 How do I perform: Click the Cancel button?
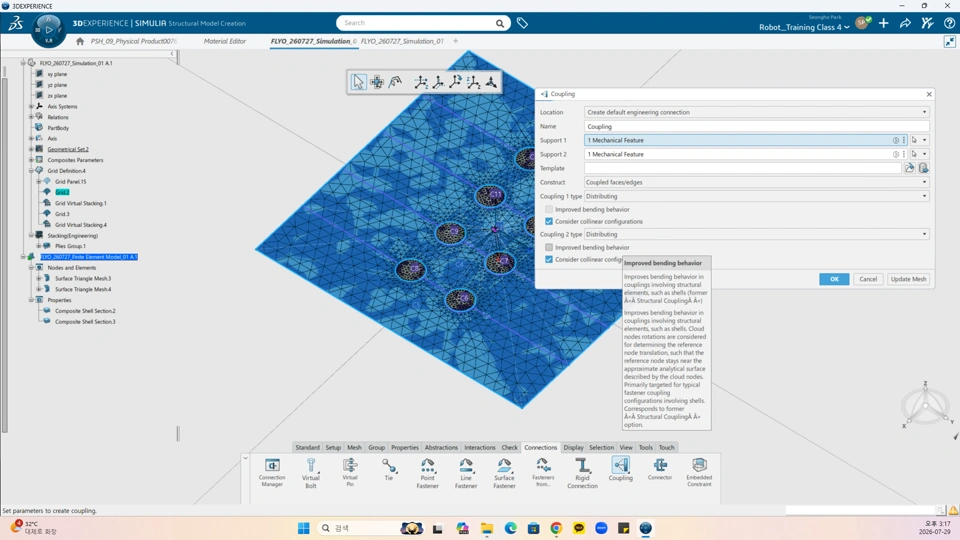(868, 279)
